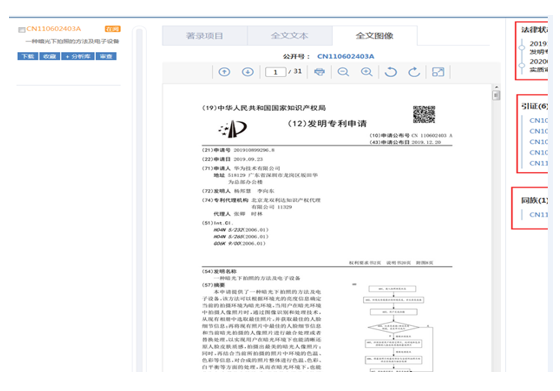The height and width of the screenshot is (391, 560).
Task: Zoom in the document image
Action: pos(366,72)
